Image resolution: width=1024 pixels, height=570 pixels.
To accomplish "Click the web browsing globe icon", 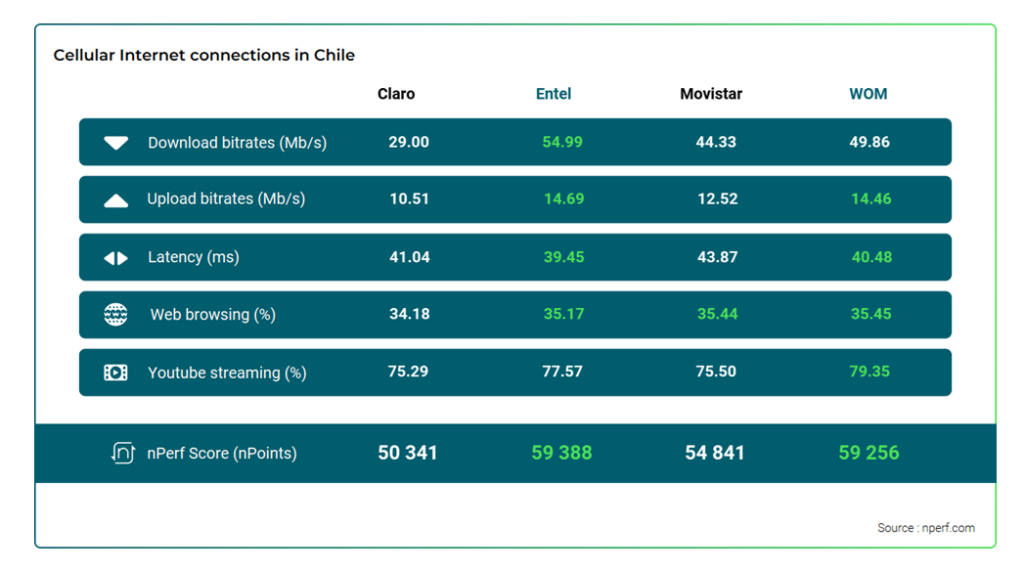I will click(x=116, y=315).
